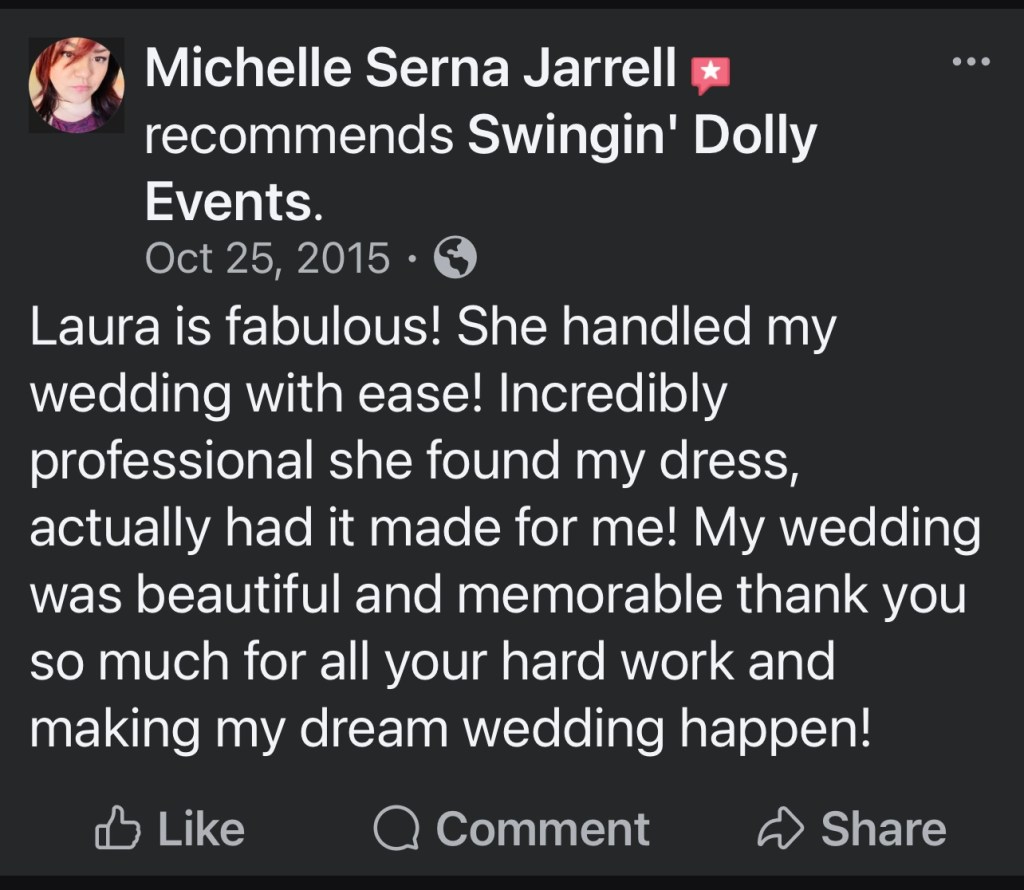Click Michelle Serna Jarrell's profile picture
This screenshot has width=1024, height=890.
coord(77,85)
